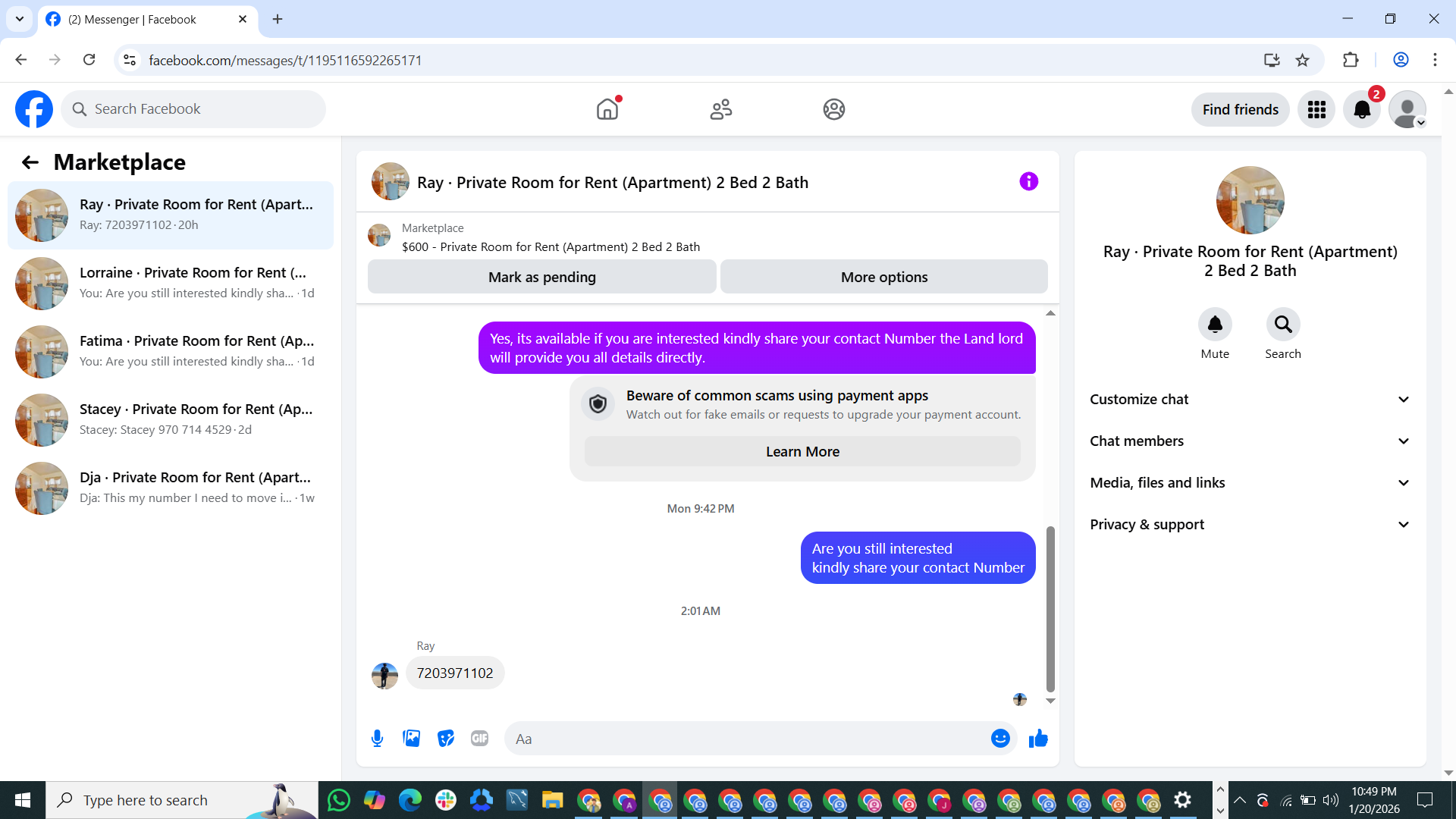Open Windows Start menu
Image resolution: width=1456 pixels, height=819 pixels.
coord(23,800)
